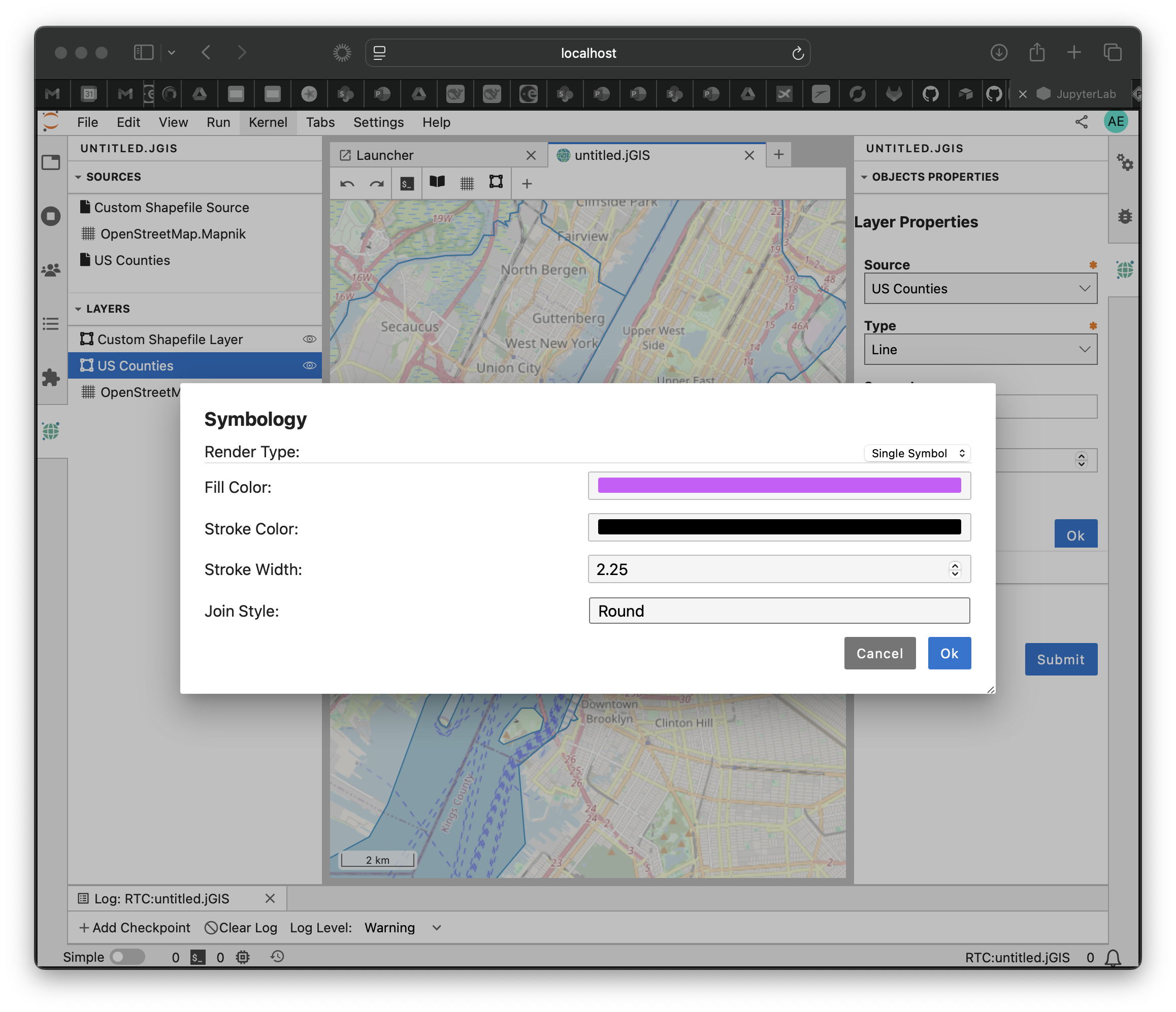
Task: Click the vector layer toolbar icon
Action: click(x=496, y=183)
